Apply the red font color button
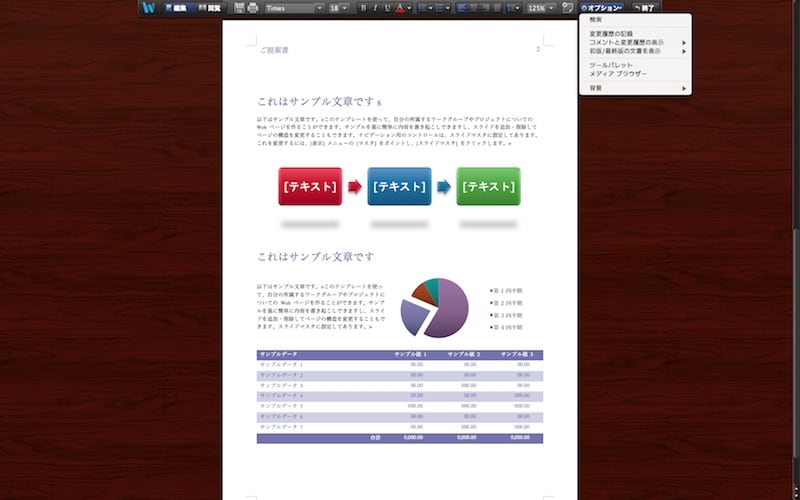800x500 pixels. point(400,8)
